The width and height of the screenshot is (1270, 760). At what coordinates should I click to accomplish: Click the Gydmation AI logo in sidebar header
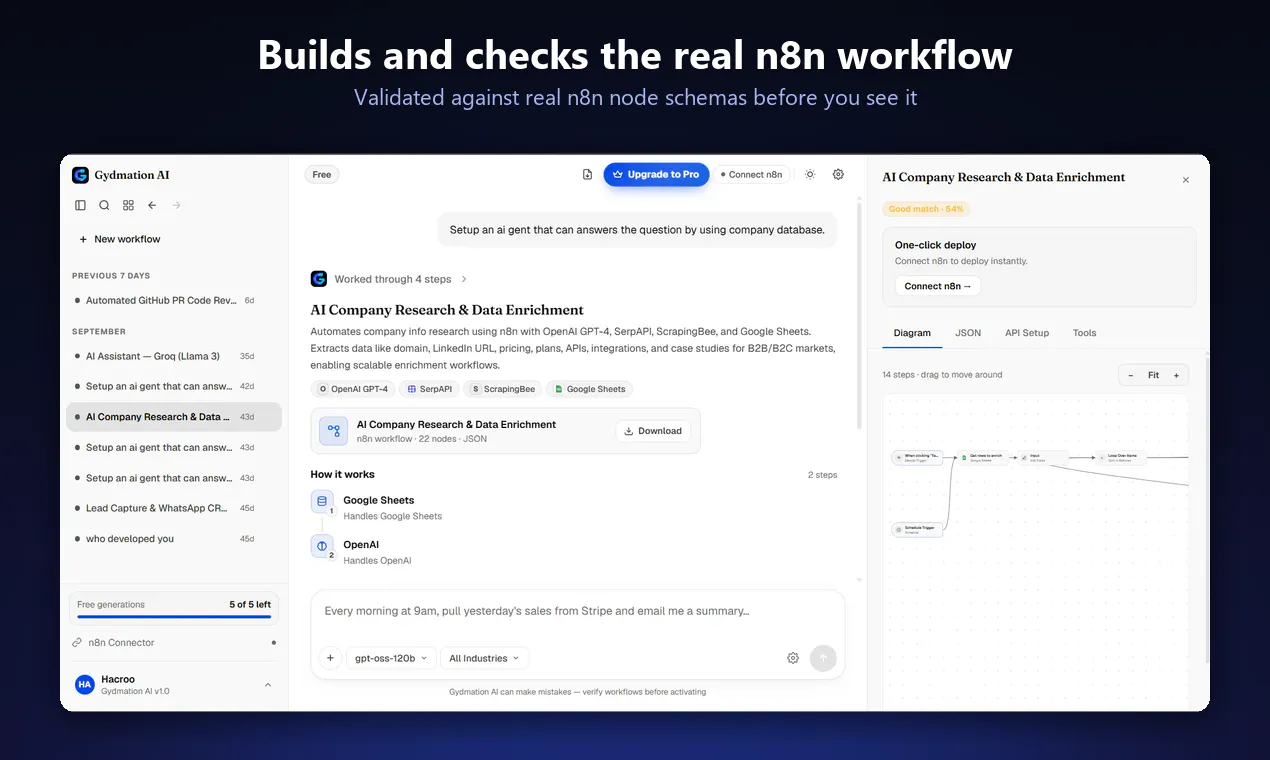click(80, 175)
